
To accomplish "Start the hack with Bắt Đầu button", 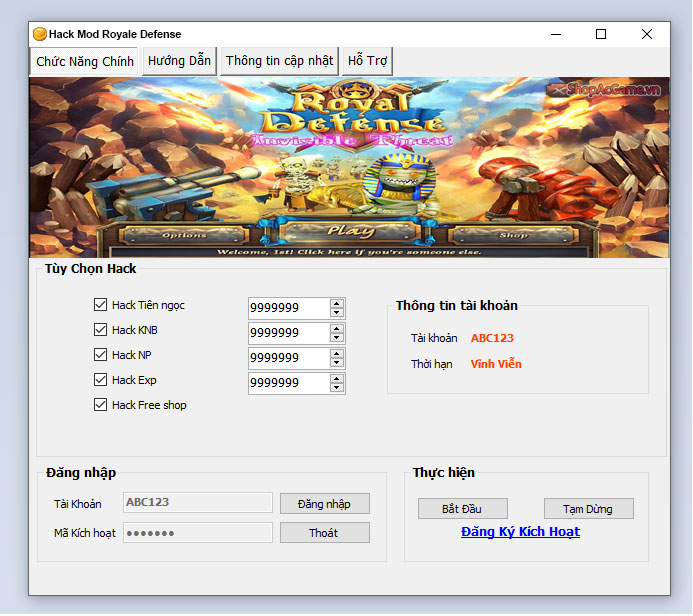I will pyautogui.click(x=462, y=509).
